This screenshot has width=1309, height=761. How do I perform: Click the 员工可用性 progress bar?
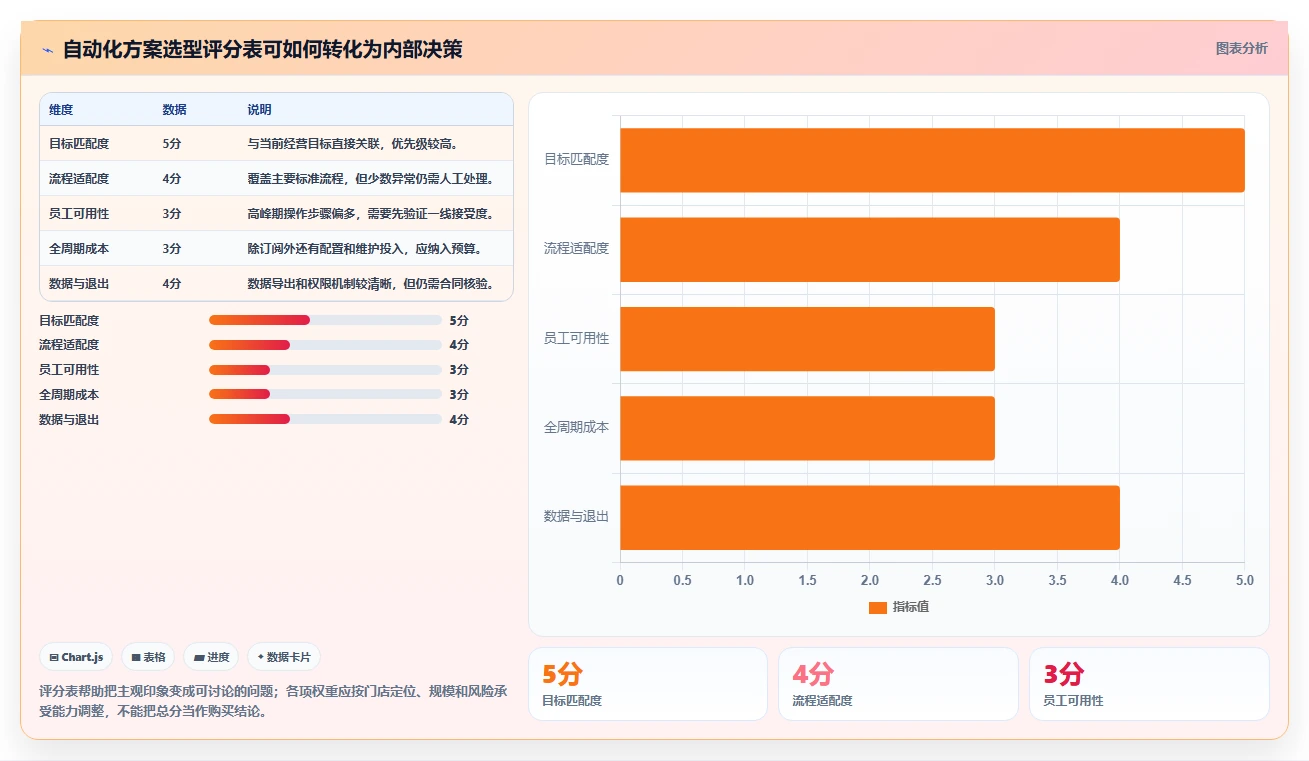pos(325,370)
